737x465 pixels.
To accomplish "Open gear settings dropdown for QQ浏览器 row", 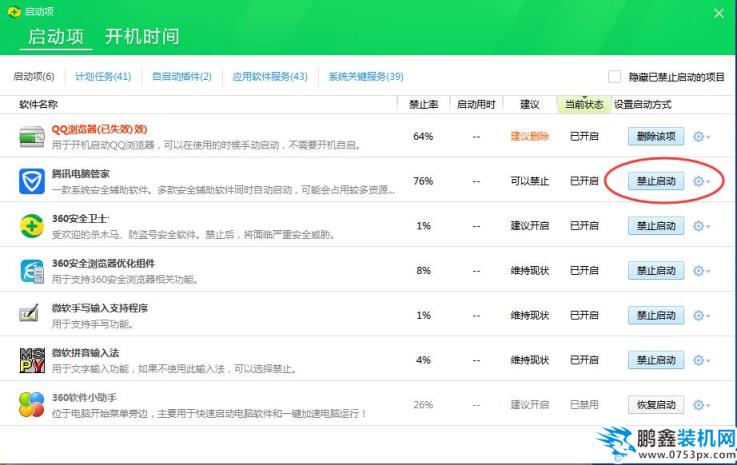I will click(701, 137).
